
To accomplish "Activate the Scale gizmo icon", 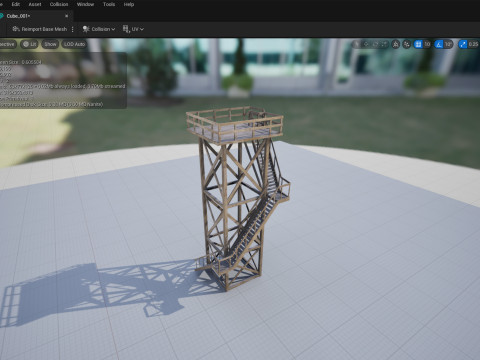I will click(x=384, y=44).
